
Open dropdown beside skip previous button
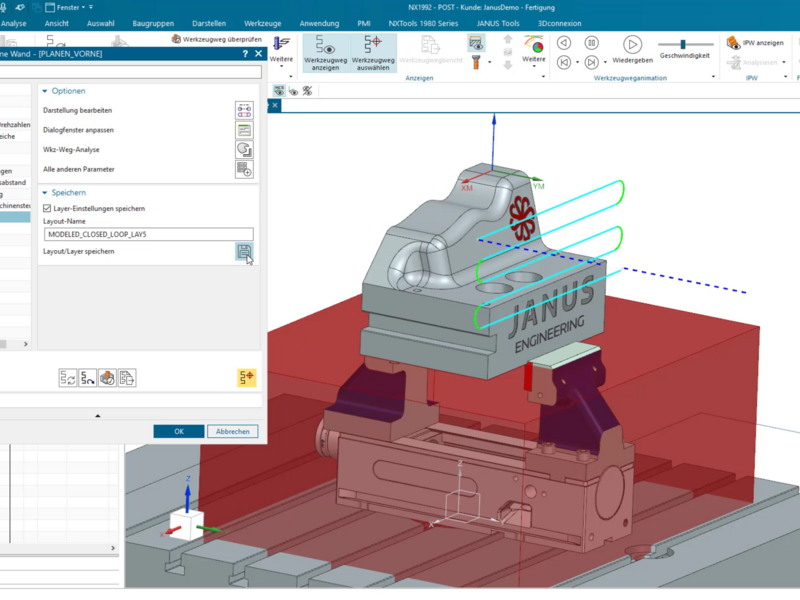click(x=578, y=63)
